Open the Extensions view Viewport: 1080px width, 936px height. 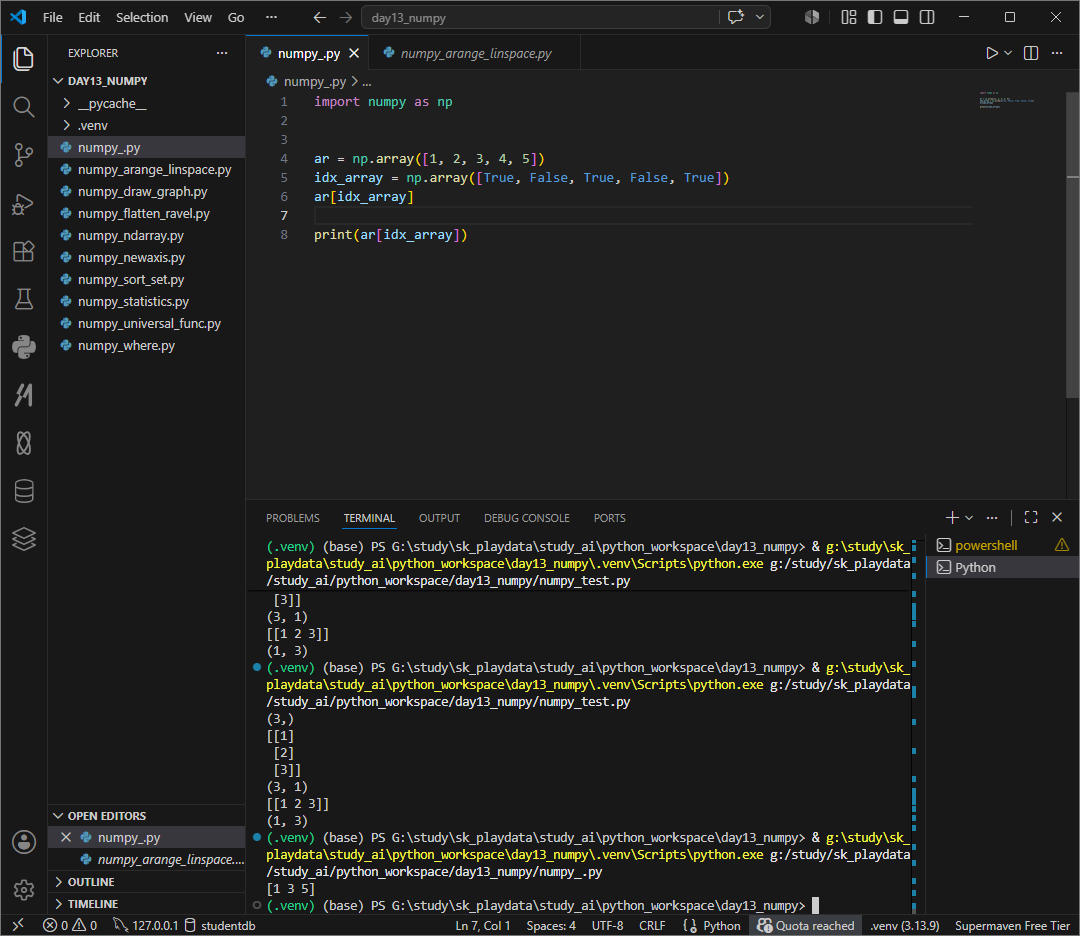click(23, 251)
